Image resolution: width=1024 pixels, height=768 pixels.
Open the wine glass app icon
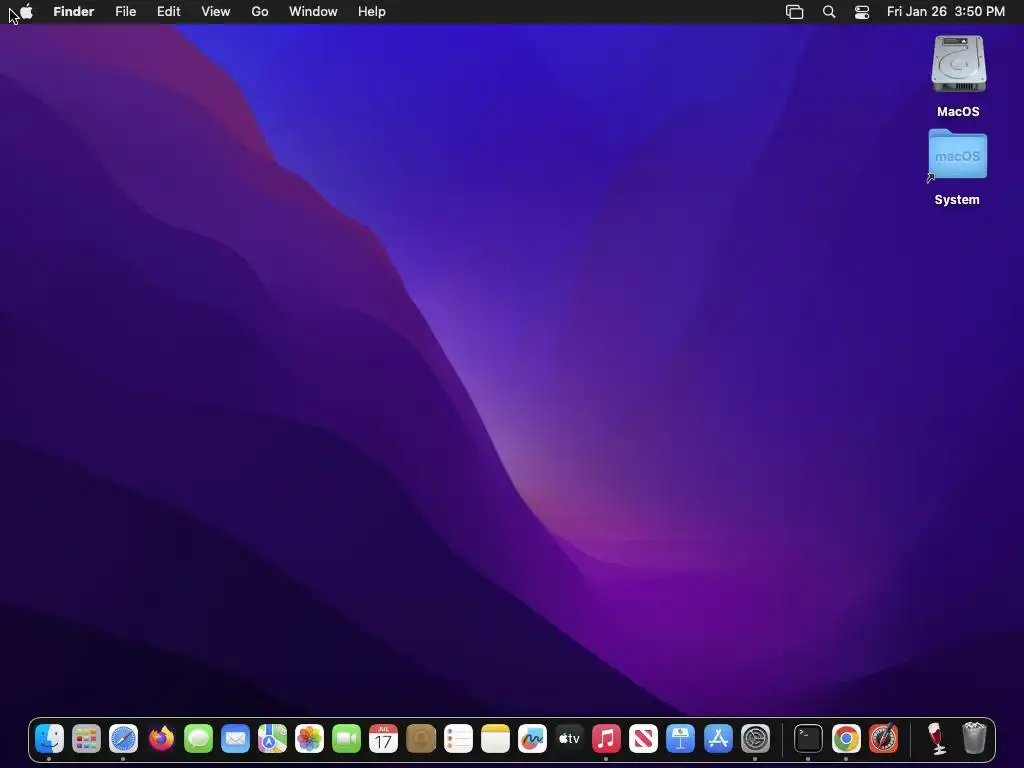[x=936, y=739]
